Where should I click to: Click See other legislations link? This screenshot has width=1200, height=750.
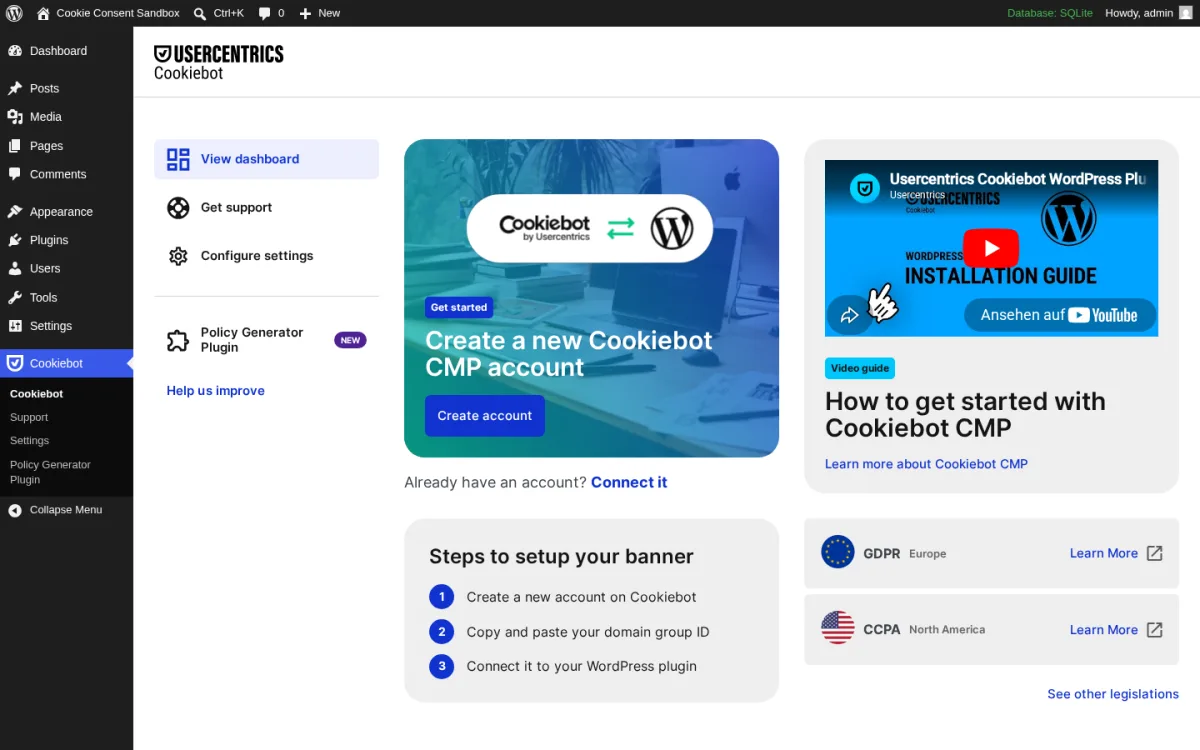(x=1113, y=694)
